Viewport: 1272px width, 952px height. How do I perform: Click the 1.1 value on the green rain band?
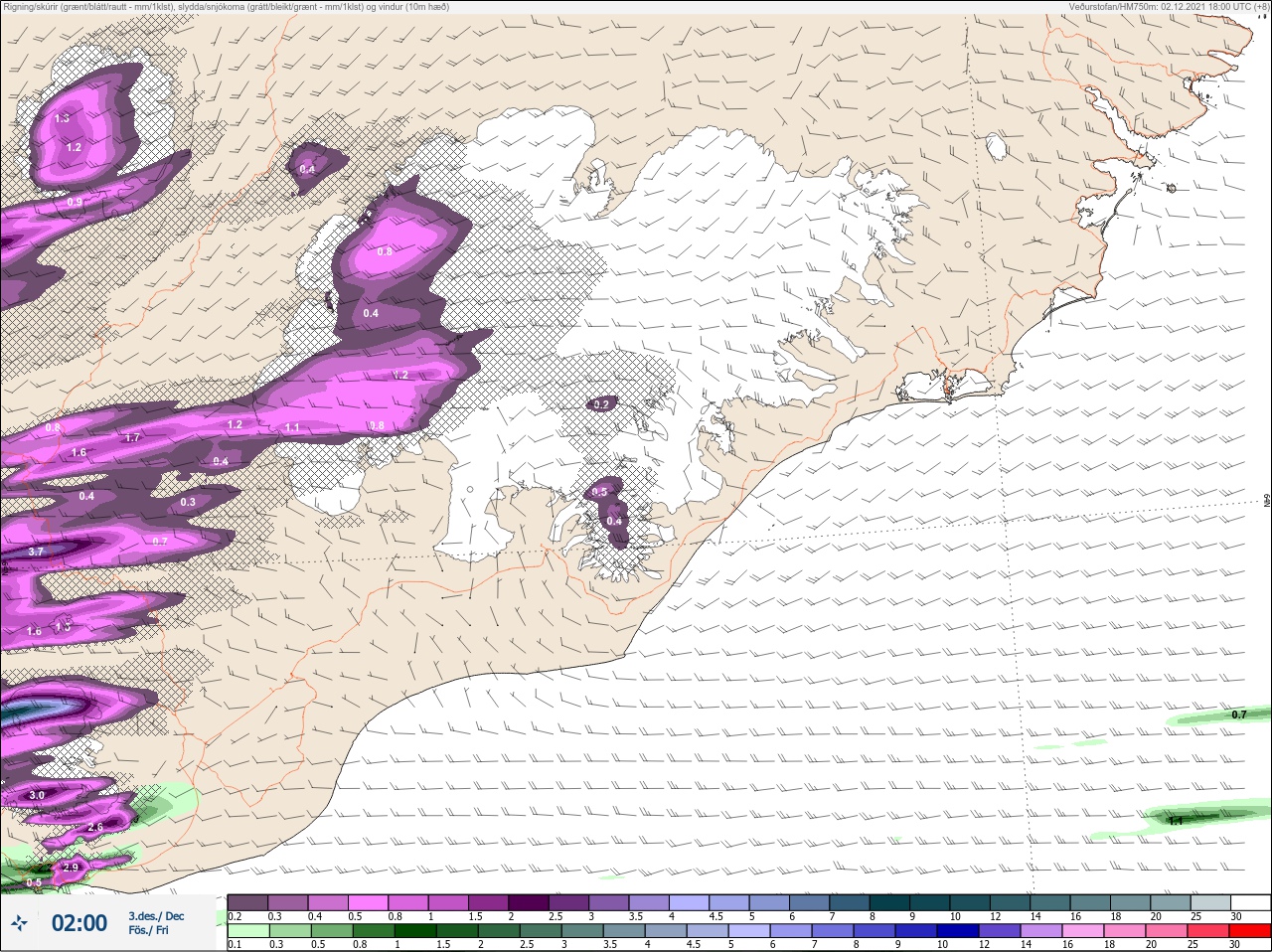coord(1176,821)
